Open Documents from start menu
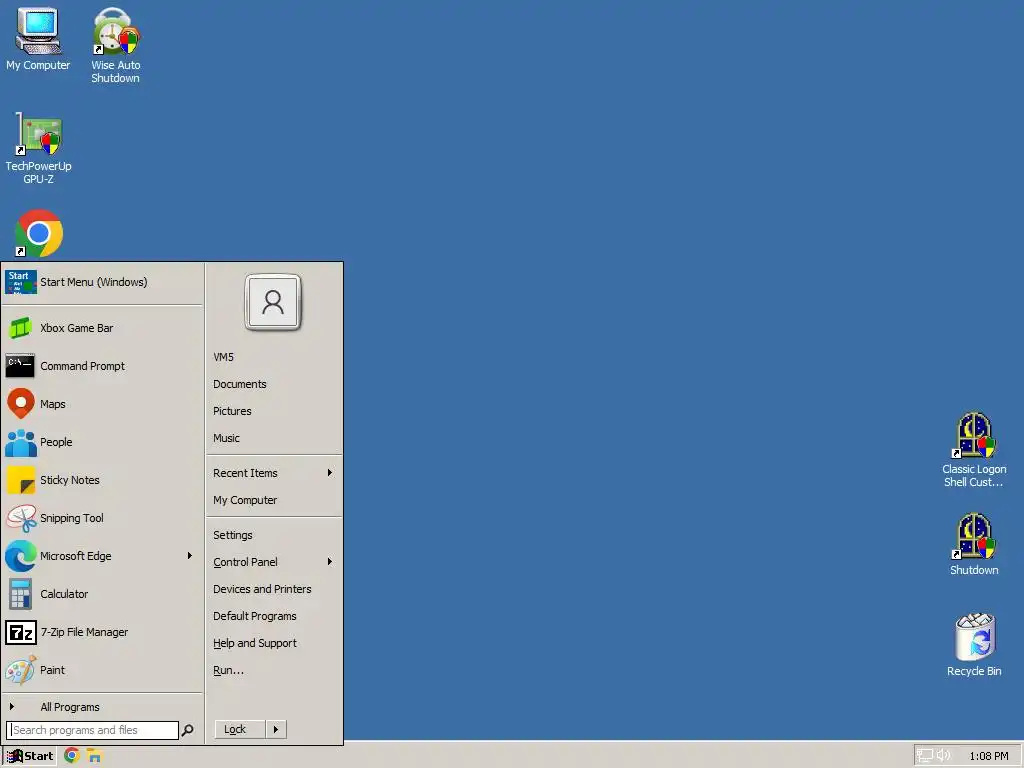The image size is (1024, 768). (x=274, y=384)
